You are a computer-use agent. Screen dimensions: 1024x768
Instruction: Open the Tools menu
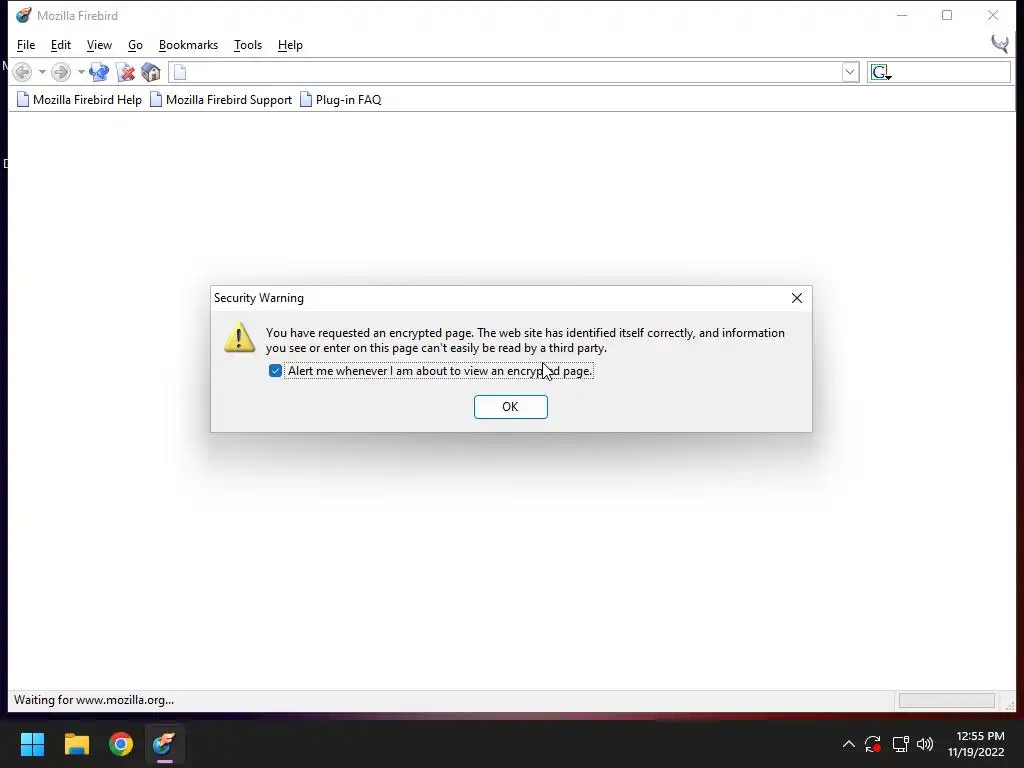tap(248, 45)
